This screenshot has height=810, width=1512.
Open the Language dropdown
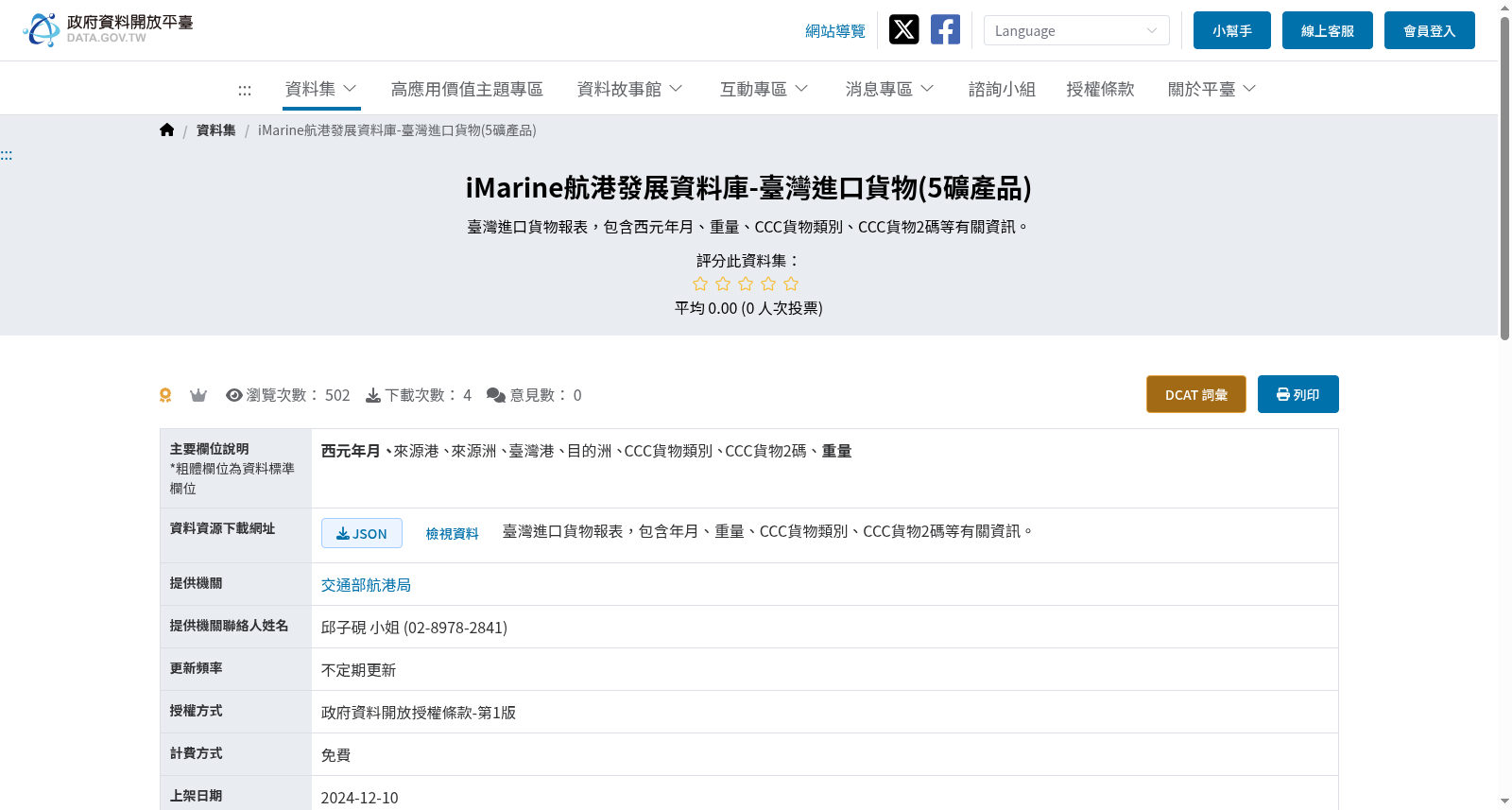click(x=1076, y=30)
